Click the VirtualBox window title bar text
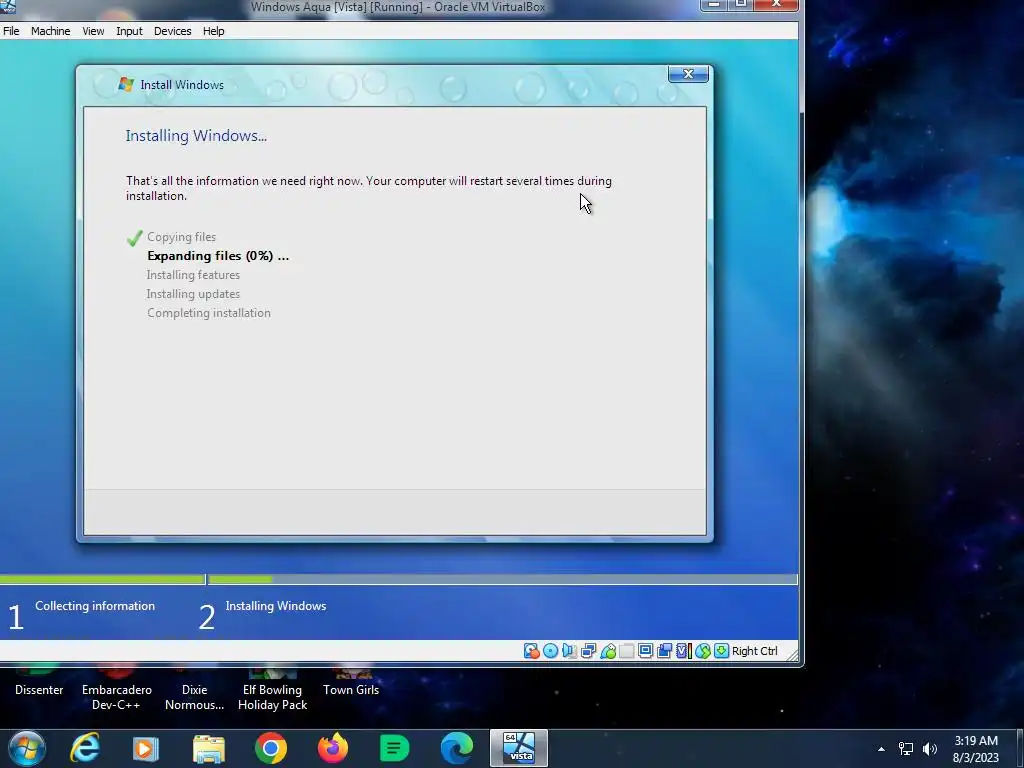This screenshot has height=768, width=1024. pos(398,7)
